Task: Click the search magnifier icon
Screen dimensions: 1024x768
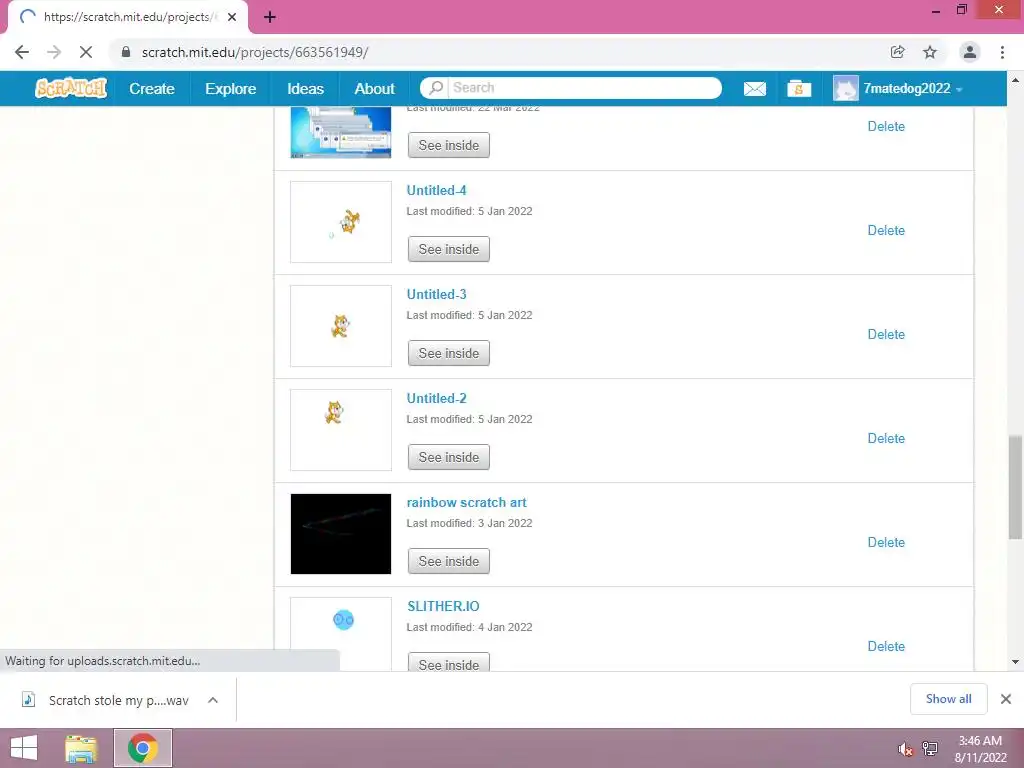Action: (x=436, y=88)
